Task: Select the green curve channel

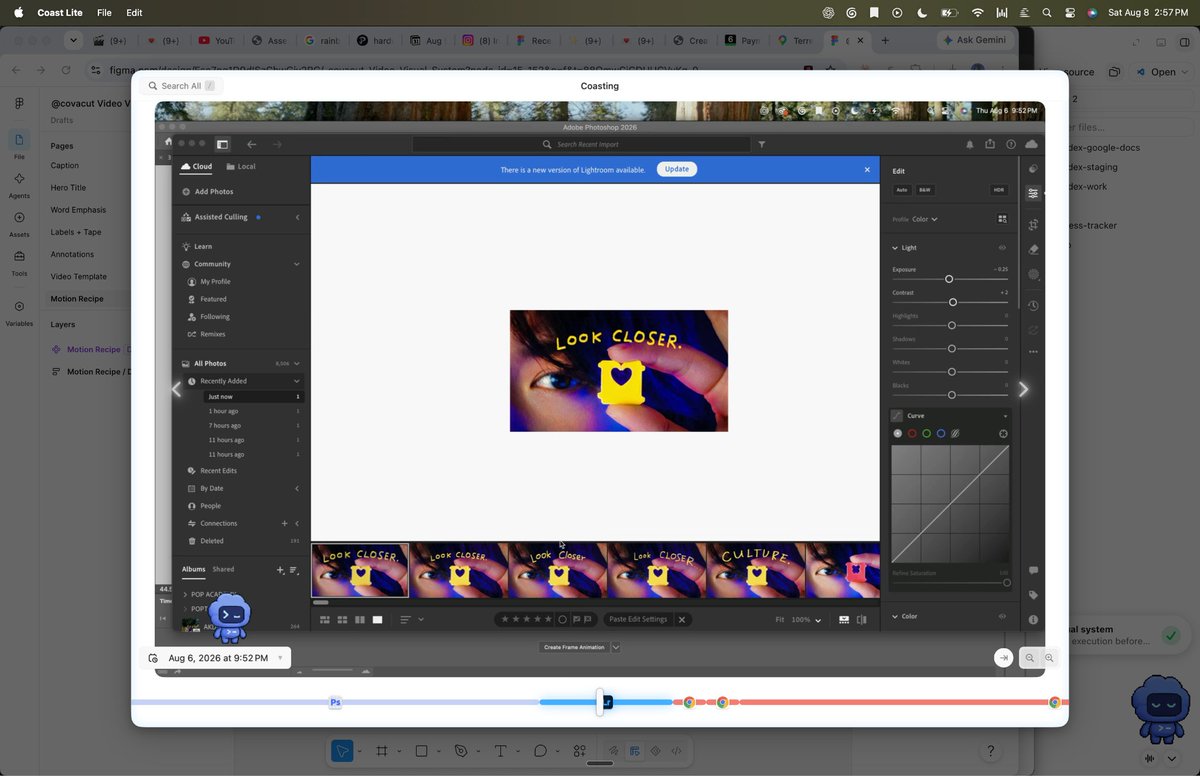Action: pos(926,434)
